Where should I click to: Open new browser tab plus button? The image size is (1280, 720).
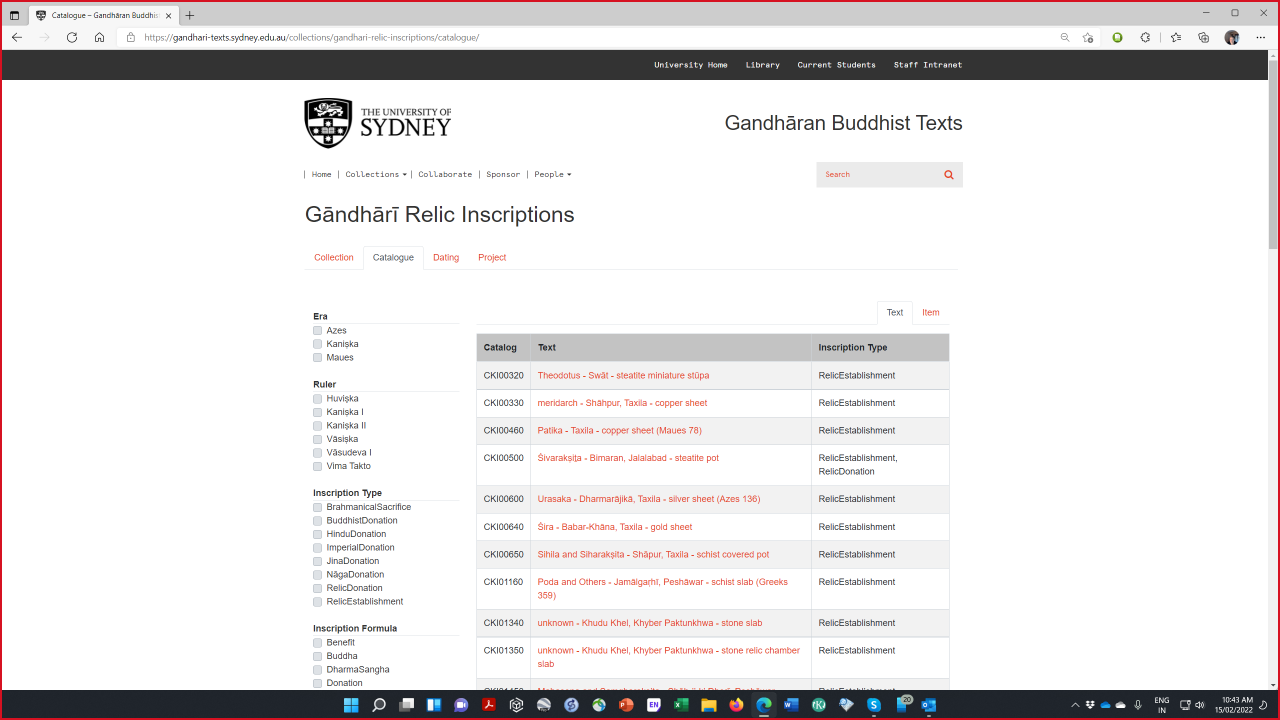190,15
